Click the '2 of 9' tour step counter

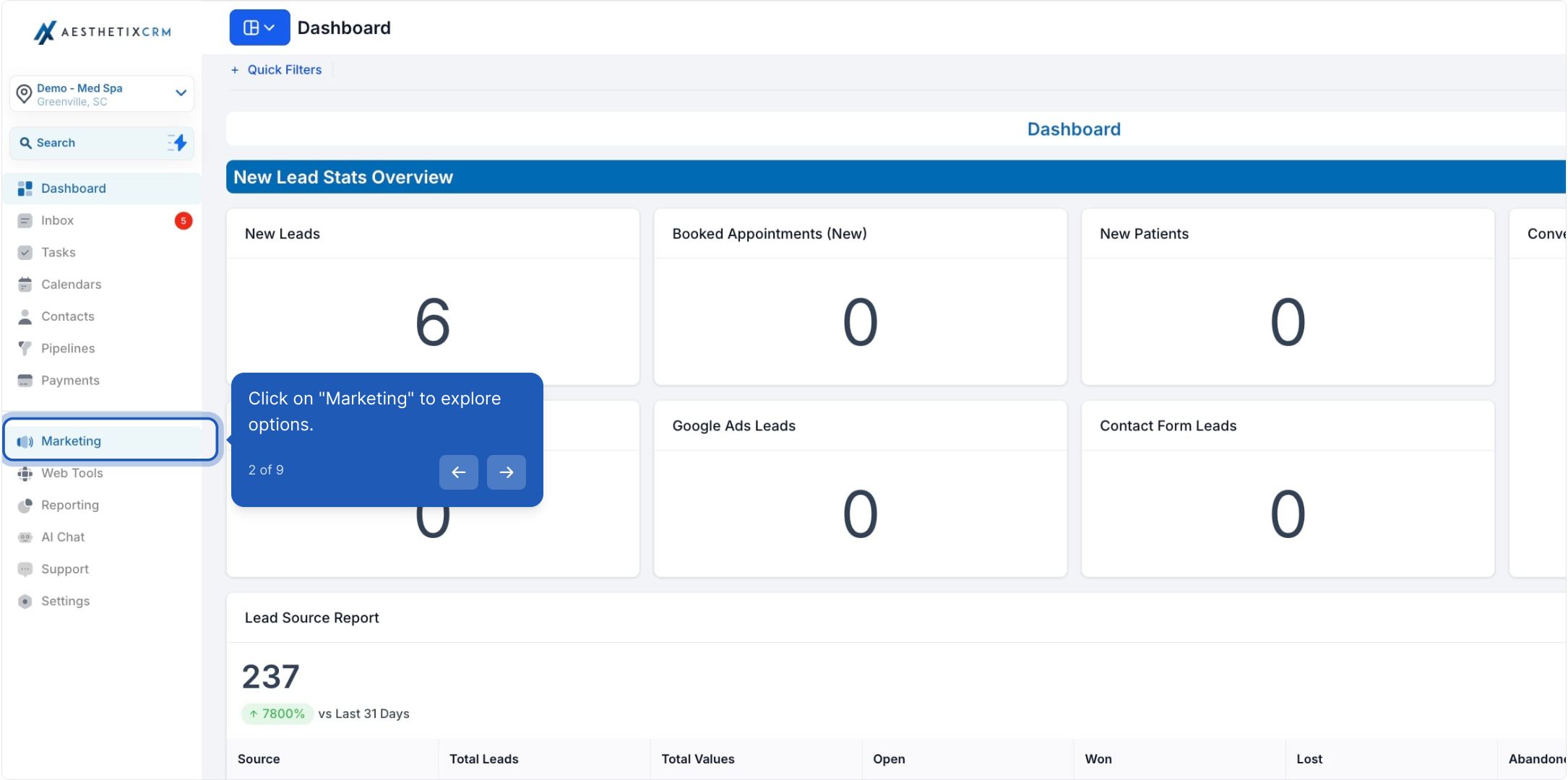[266, 470]
